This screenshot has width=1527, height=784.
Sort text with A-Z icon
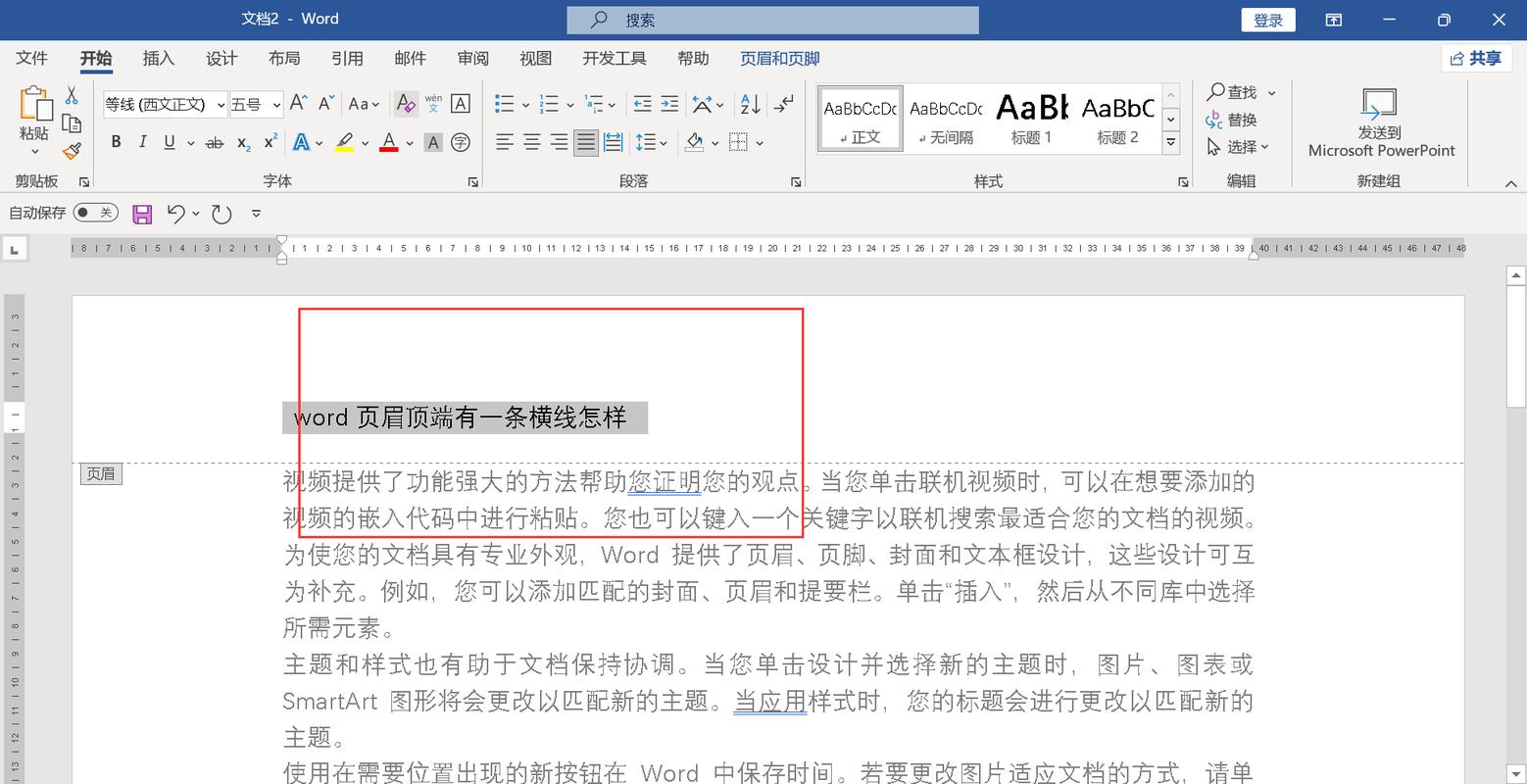[751, 103]
